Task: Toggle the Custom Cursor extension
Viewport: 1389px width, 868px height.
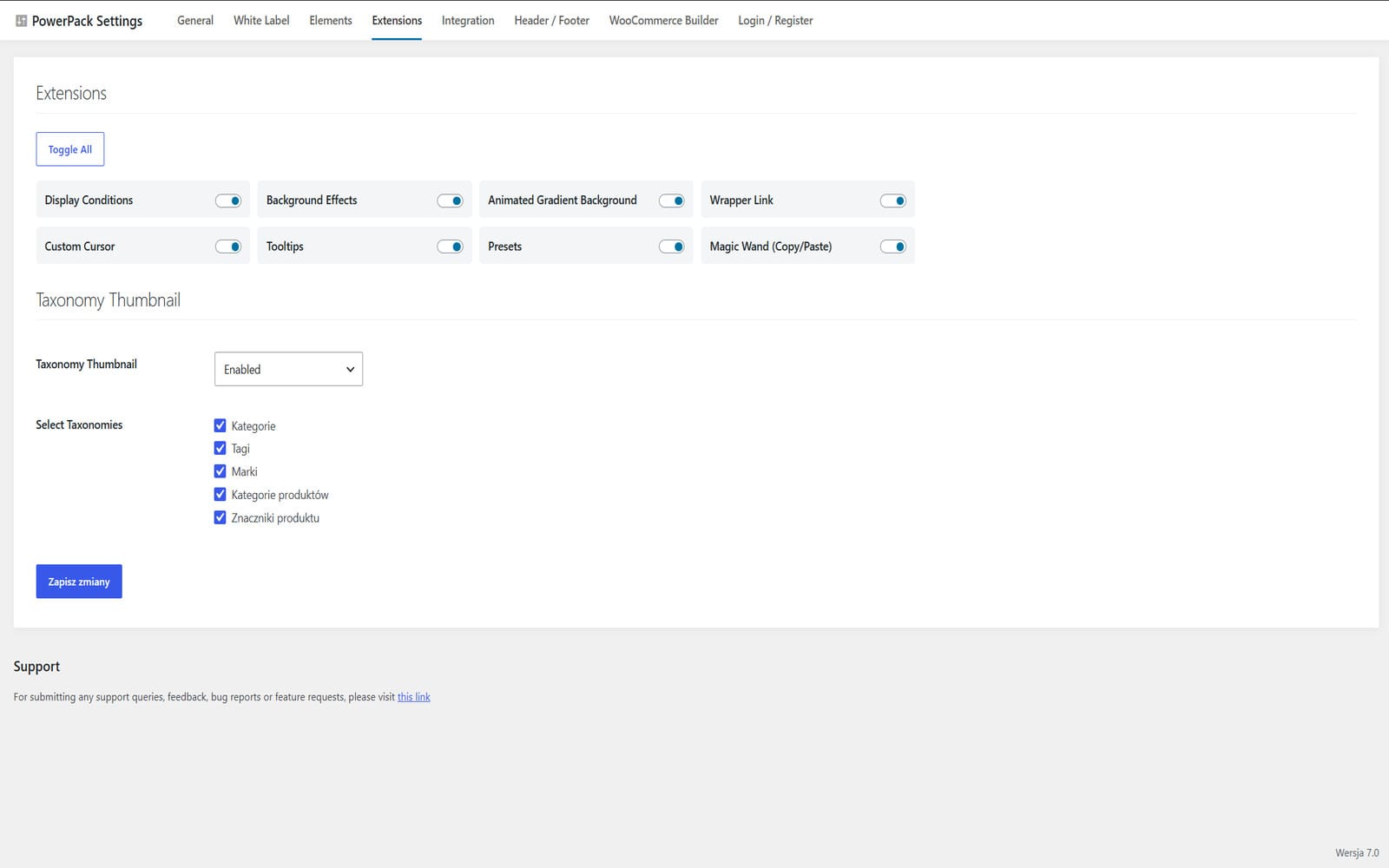Action: 228,247
